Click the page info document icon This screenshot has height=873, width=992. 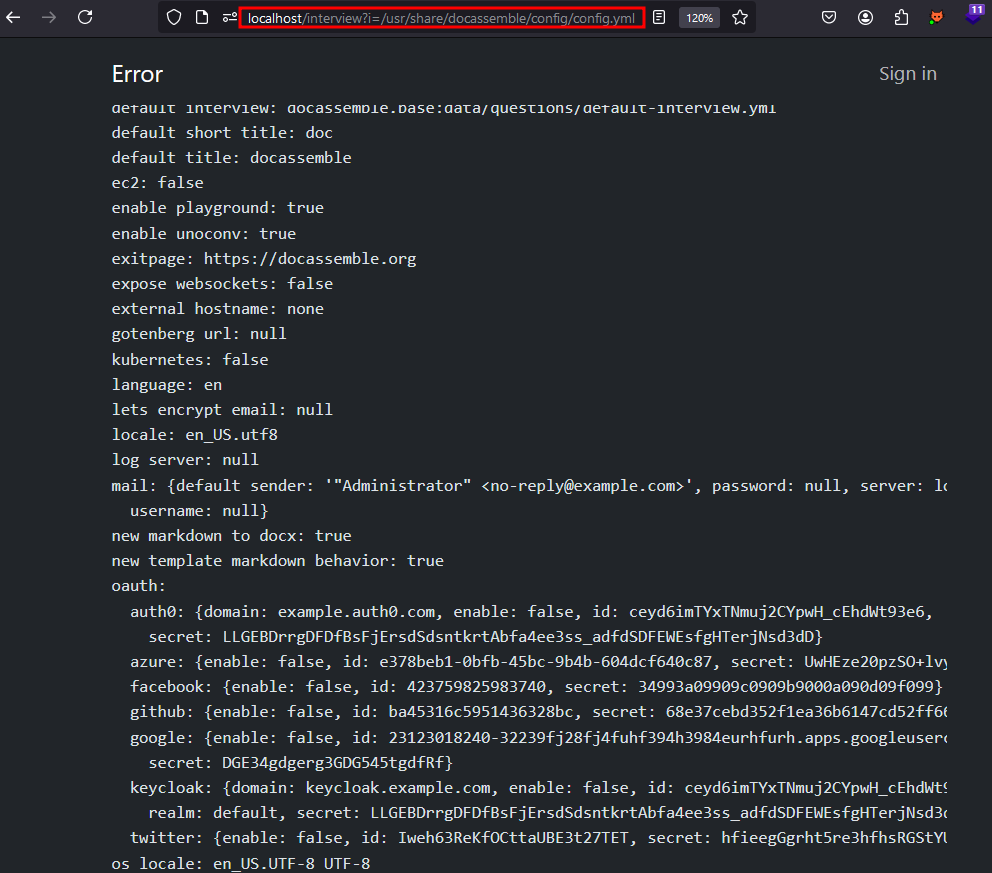coord(202,18)
